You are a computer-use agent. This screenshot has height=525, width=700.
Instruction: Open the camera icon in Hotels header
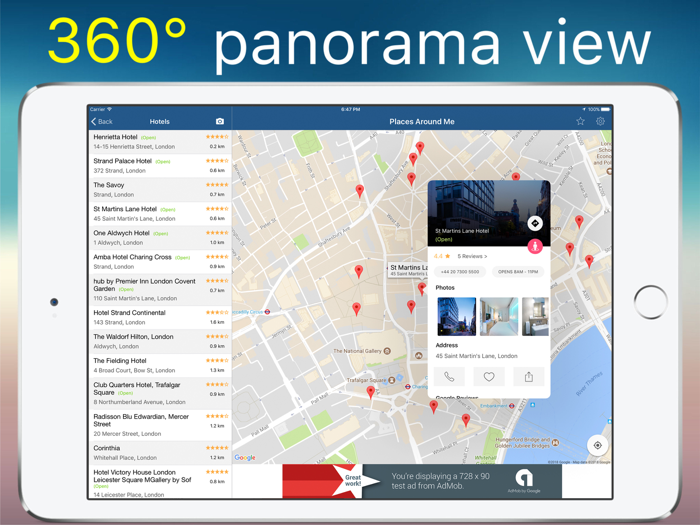pos(220,121)
